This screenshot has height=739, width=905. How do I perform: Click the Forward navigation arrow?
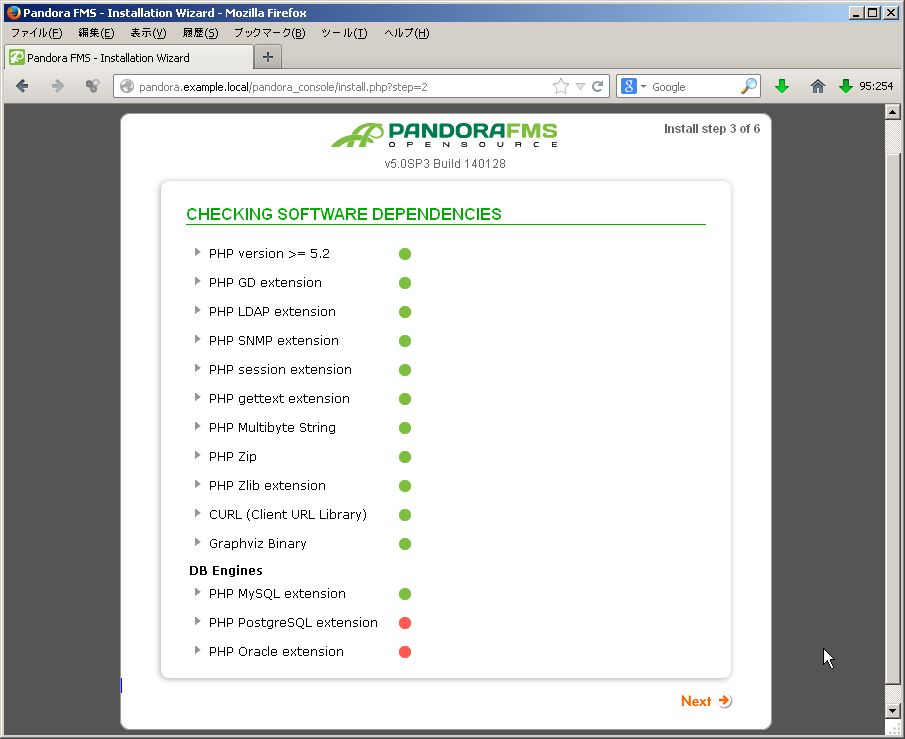[58, 87]
